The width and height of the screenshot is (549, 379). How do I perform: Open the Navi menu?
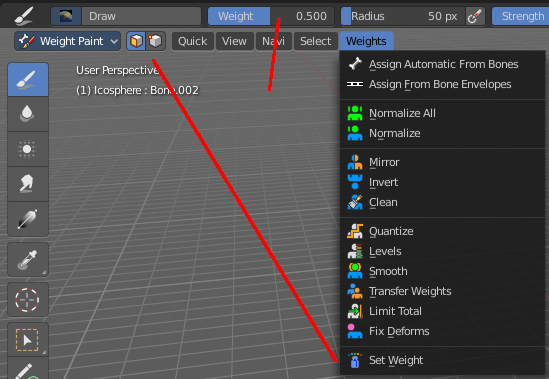pos(273,41)
